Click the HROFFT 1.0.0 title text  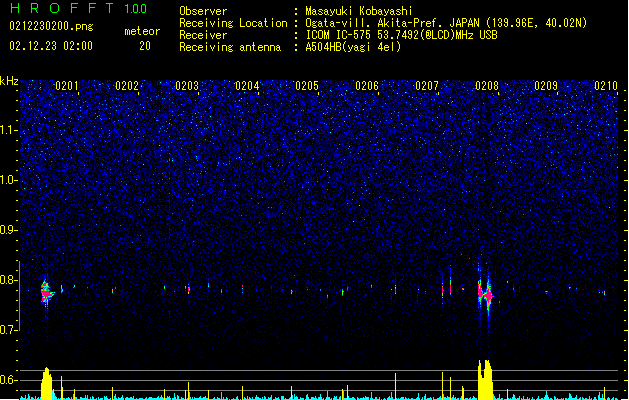pyautogui.click(x=79, y=8)
